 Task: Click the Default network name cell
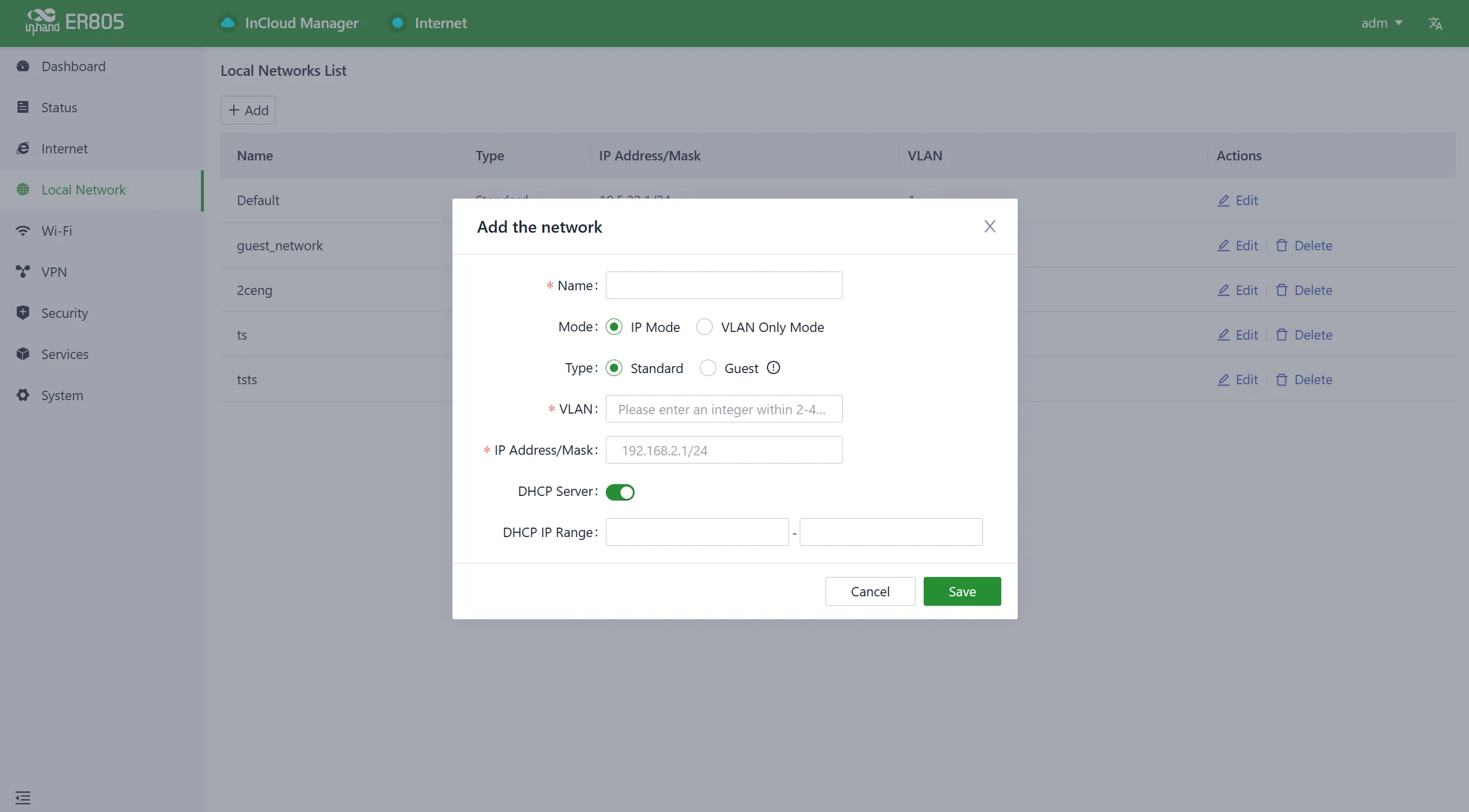pyautogui.click(x=258, y=200)
